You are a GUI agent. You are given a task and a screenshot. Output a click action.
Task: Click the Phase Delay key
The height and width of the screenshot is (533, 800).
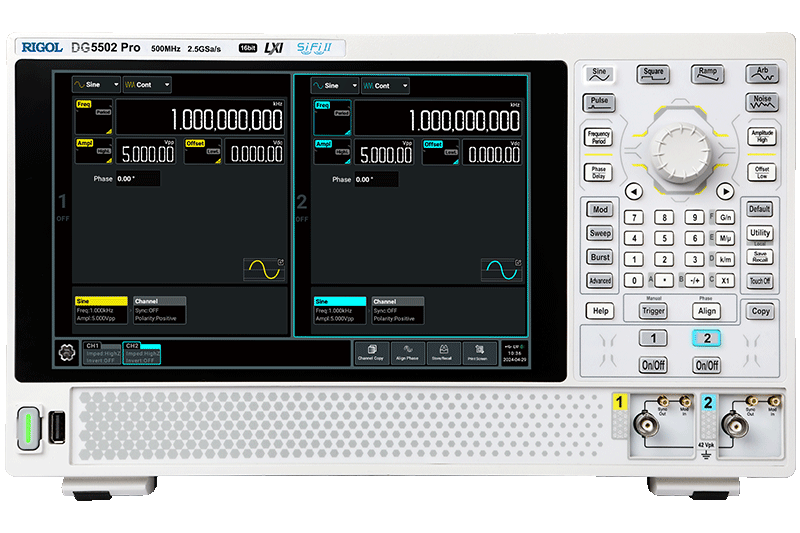(598, 172)
